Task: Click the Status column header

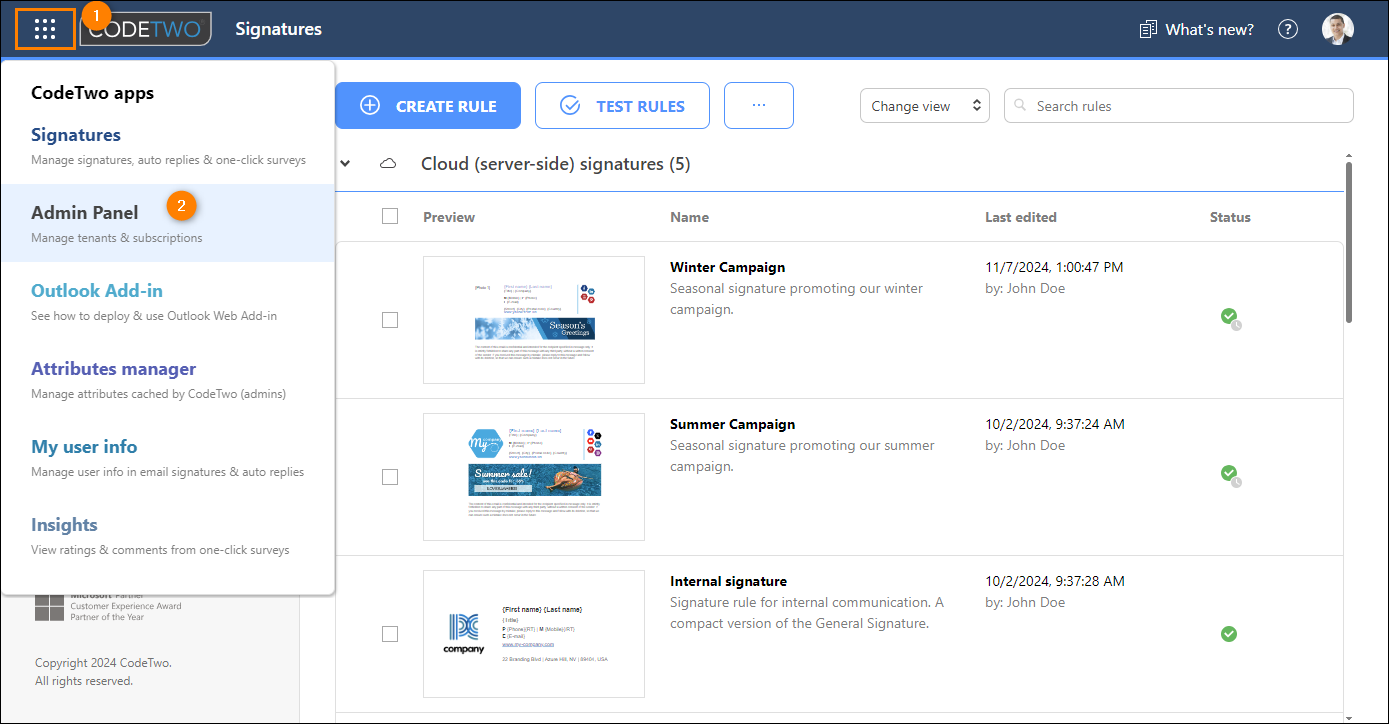Action: (1230, 217)
